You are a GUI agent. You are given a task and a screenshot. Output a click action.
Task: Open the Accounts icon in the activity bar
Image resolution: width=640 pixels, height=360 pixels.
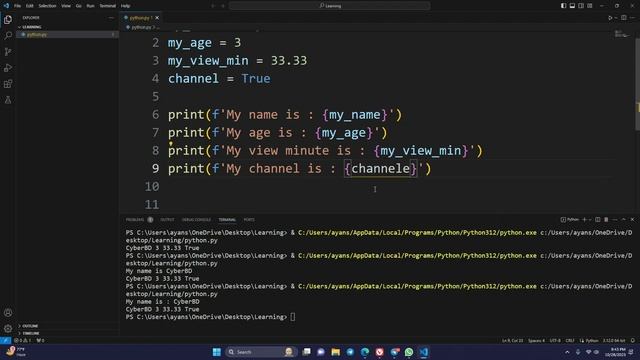coord(8,313)
